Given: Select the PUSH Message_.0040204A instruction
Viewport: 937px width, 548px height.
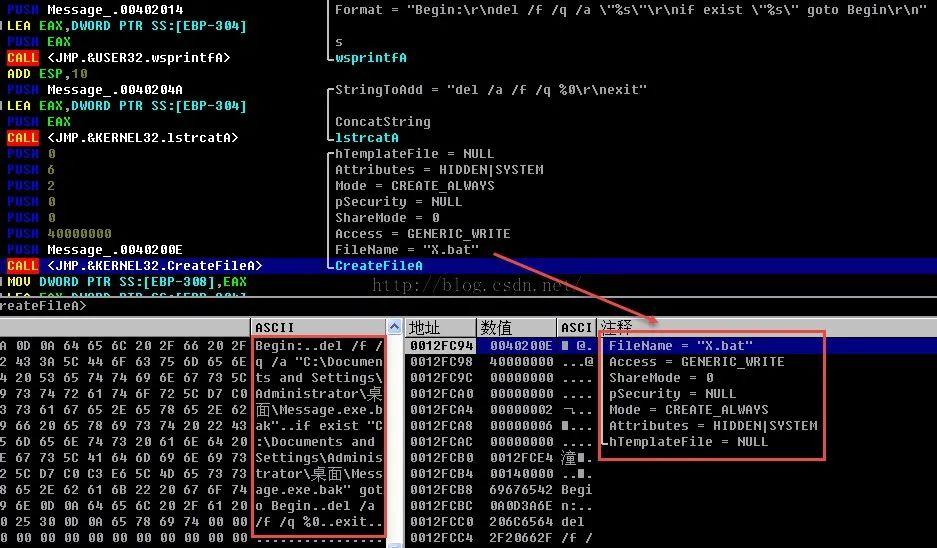Looking at the screenshot, I should 95,90.
